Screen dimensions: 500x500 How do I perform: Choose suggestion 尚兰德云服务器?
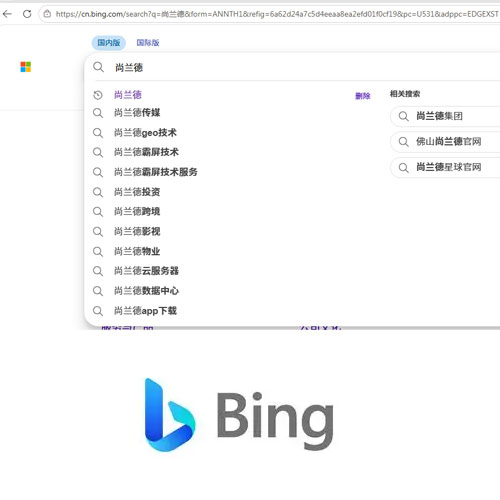point(146,271)
